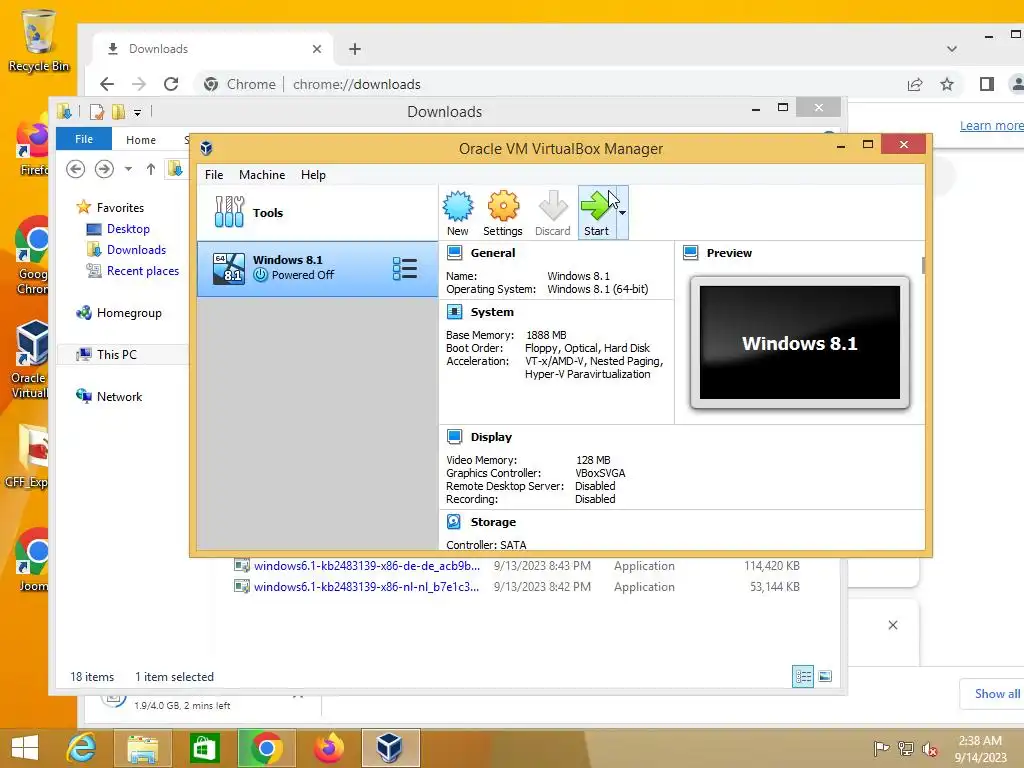Select Downloads under Favorites
This screenshot has width=1024, height=768.
(136, 249)
